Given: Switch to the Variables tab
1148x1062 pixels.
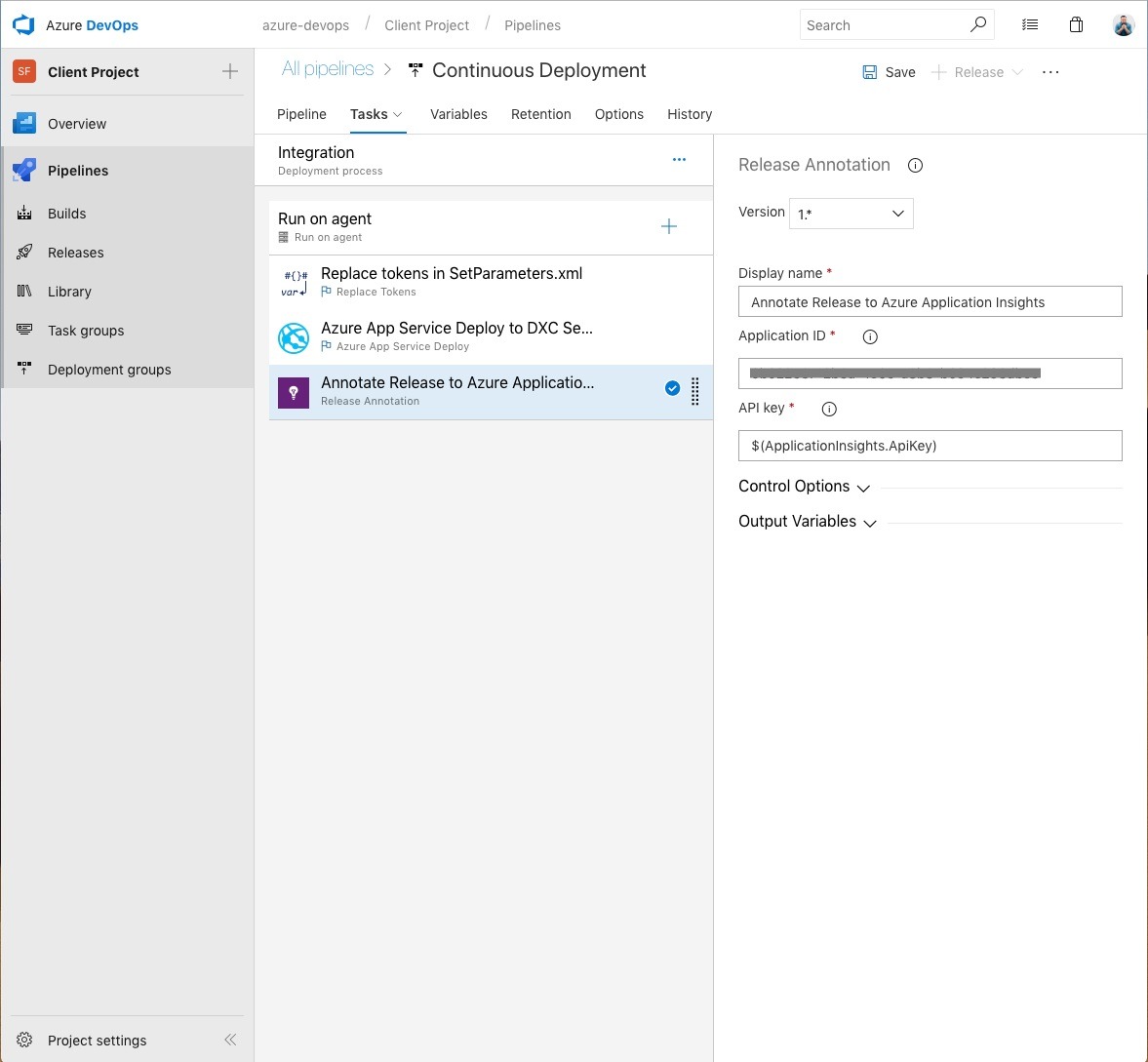Looking at the screenshot, I should tap(458, 114).
